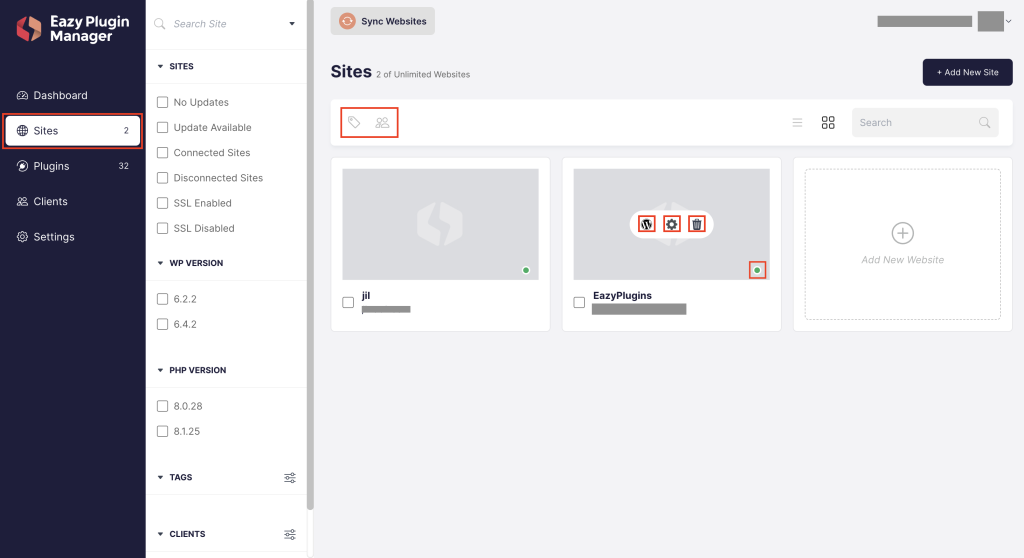
Task: Open the user account dropdown chevron
Action: tap(1008, 21)
